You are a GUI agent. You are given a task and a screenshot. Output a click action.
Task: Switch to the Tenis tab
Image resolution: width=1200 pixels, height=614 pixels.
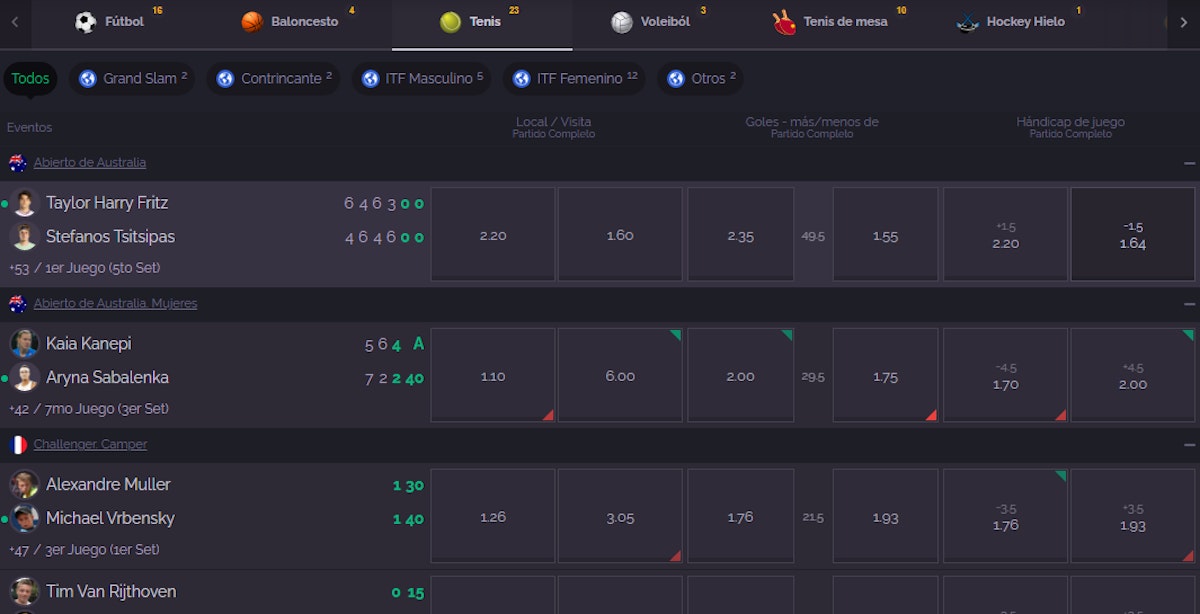point(482,22)
